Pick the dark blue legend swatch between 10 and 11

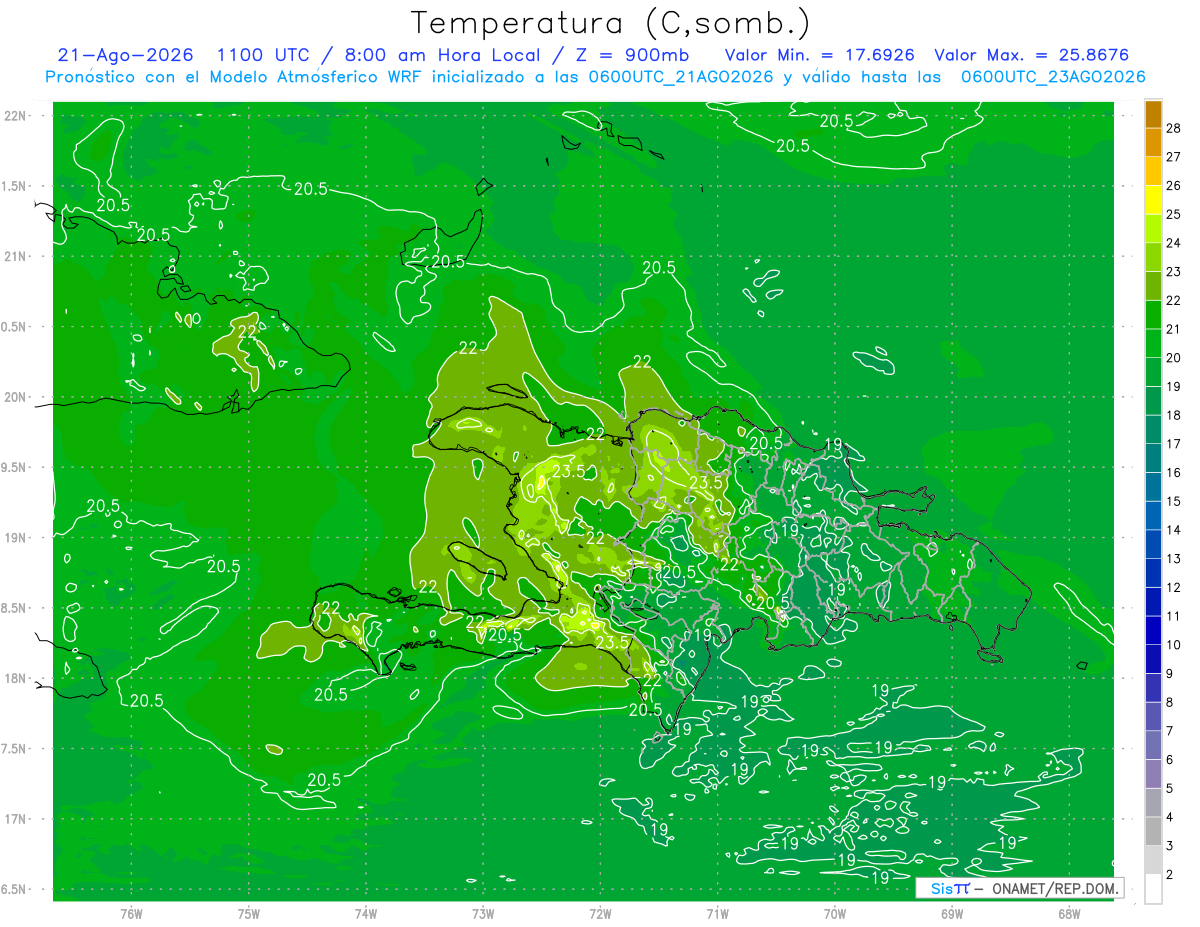pyautogui.click(x=1153, y=631)
